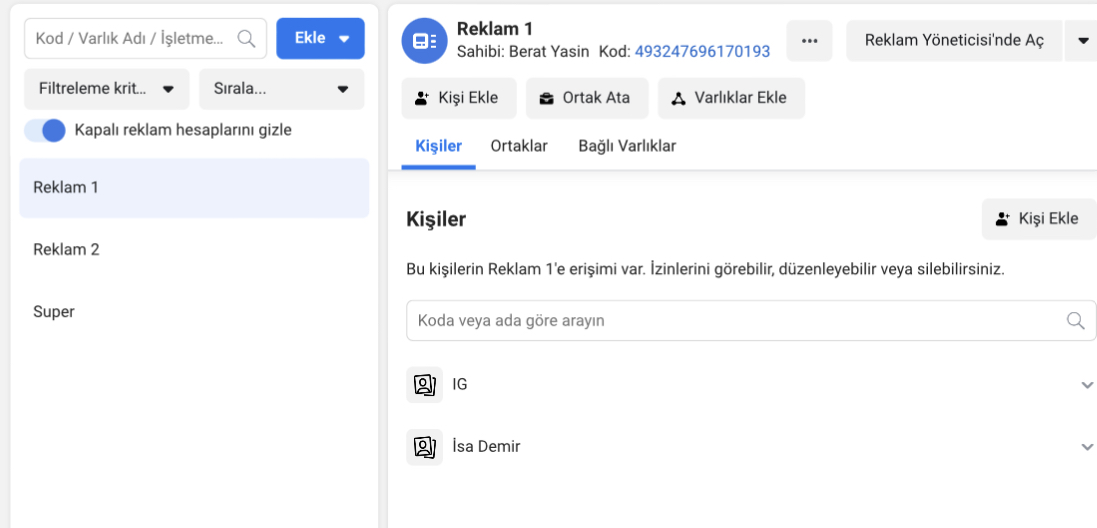Click the Reklam 1 ad account avatar icon
Image resolution: width=1097 pixels, height=528 pixels.
click(x=425, y=41)
